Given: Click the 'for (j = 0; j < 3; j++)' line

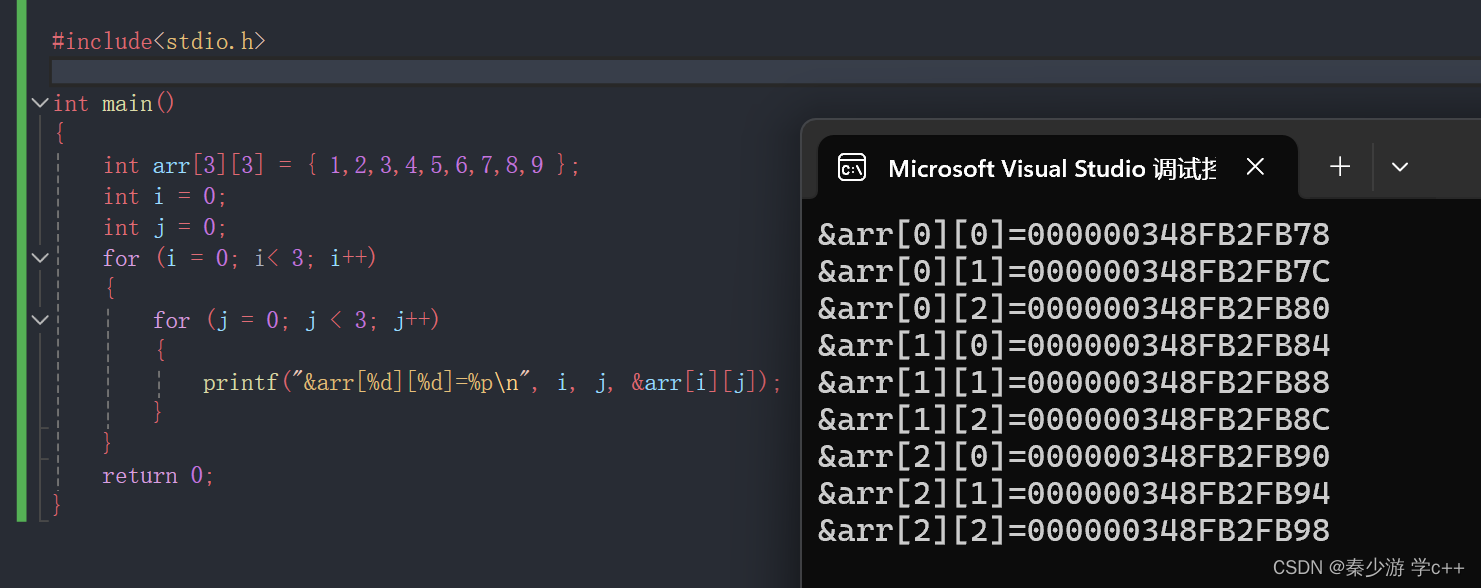Looking at the screenshot, I should pyautogui.click(x=296, y=320).
